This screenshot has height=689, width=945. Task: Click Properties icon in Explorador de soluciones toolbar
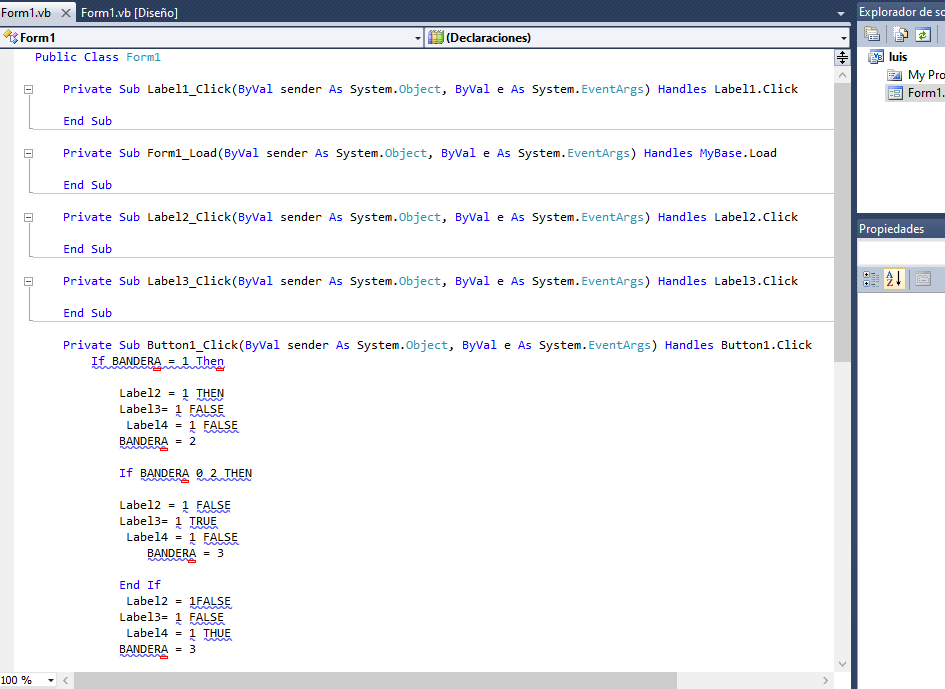pos(872,35)
